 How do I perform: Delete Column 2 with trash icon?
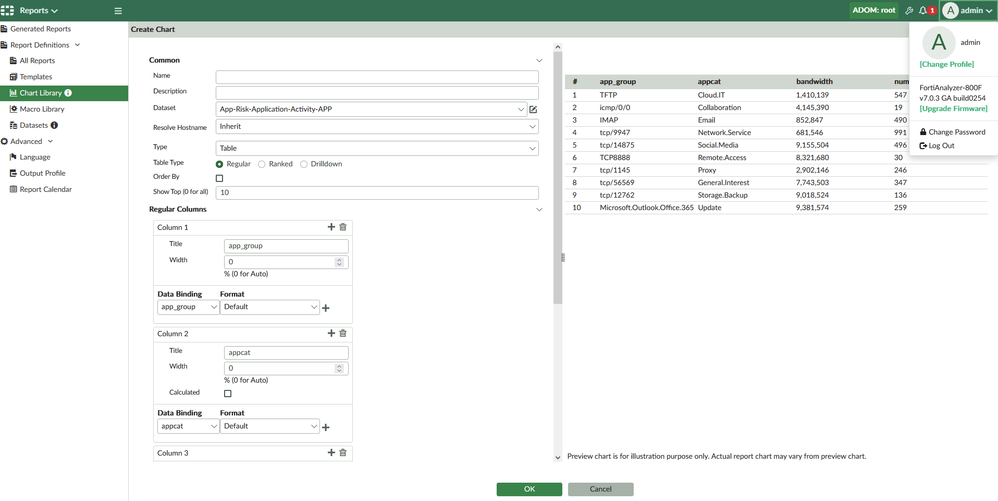[x=343, y=333]
